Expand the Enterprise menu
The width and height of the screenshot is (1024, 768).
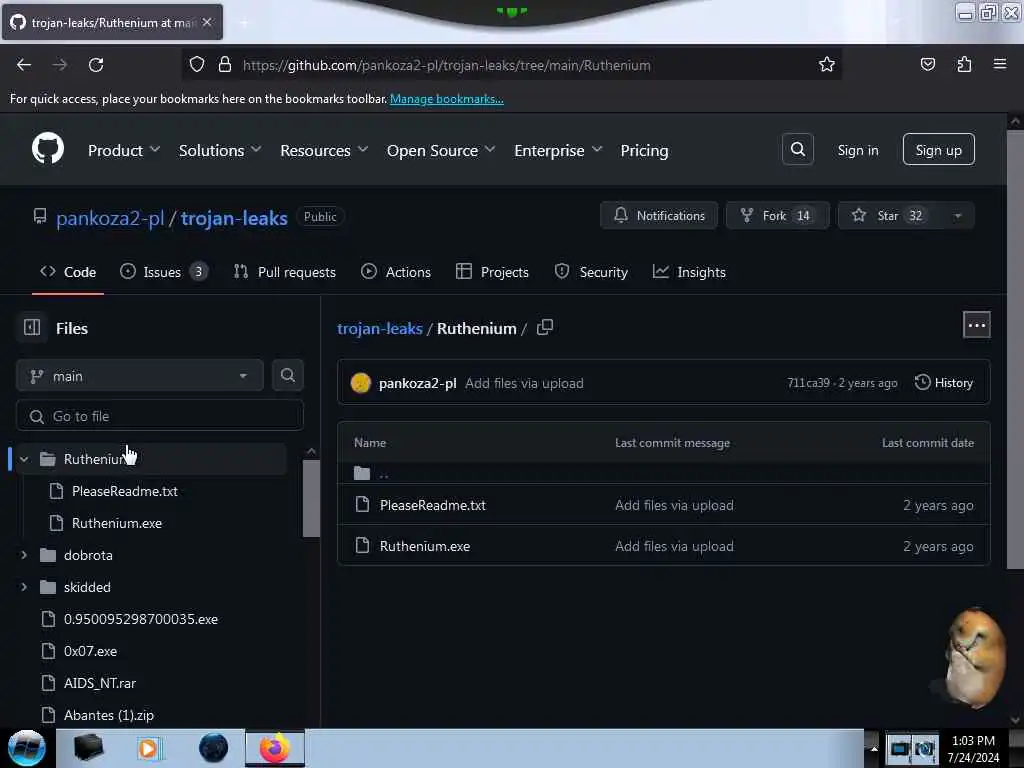click(558, 150)
